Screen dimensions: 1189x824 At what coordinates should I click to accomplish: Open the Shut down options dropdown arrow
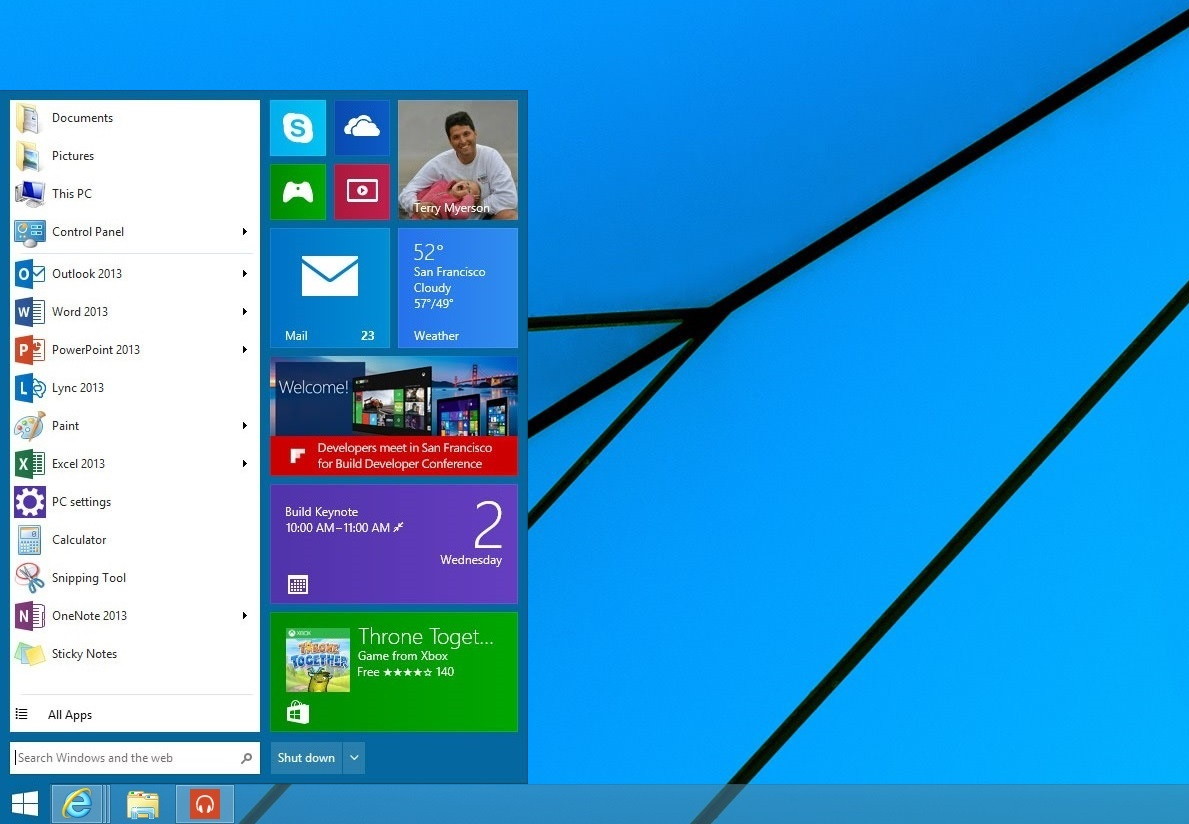coord(354,758)
